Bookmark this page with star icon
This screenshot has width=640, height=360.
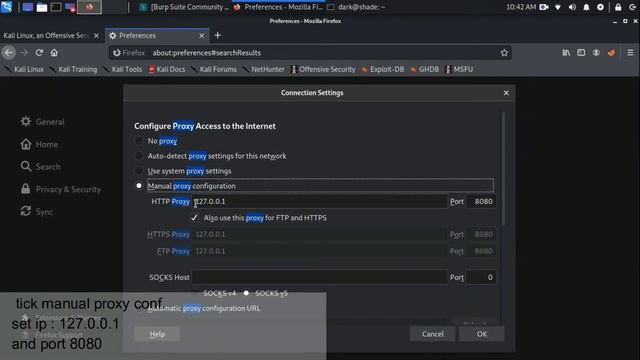(x=504, y=53)
